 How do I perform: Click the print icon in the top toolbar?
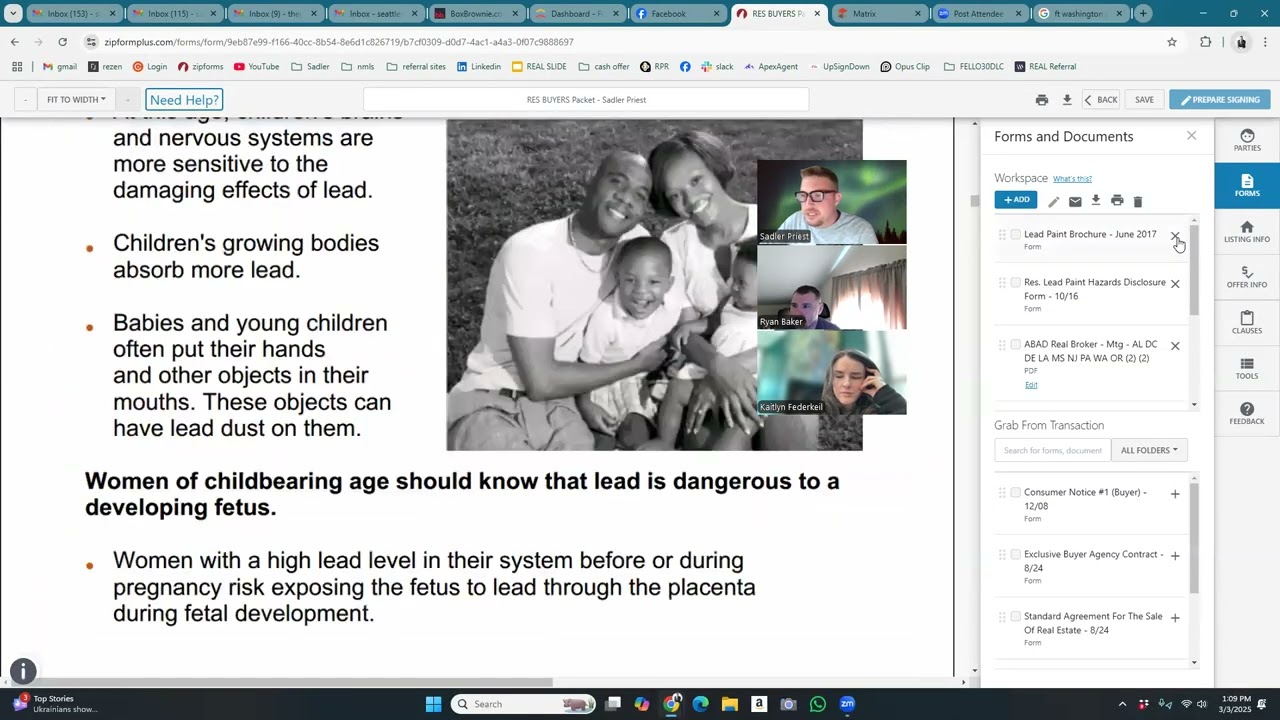click(x=1042, y=100)
